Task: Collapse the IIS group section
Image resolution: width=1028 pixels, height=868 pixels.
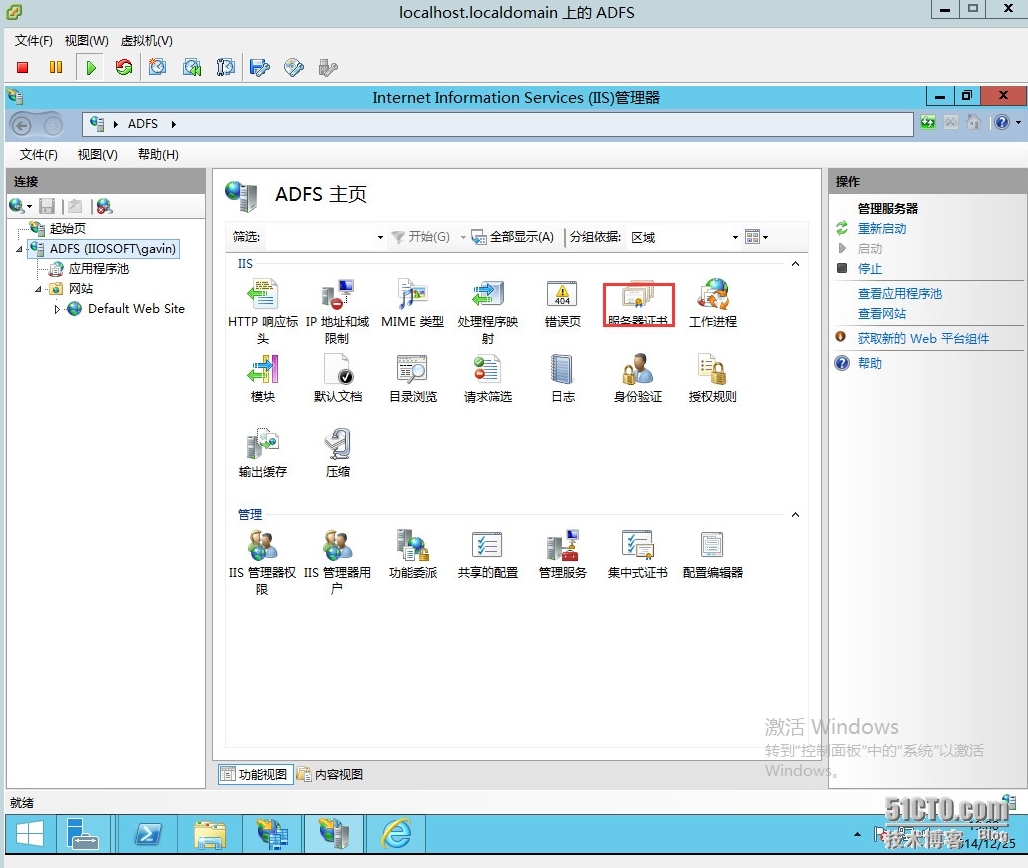Action: point(795,264)
